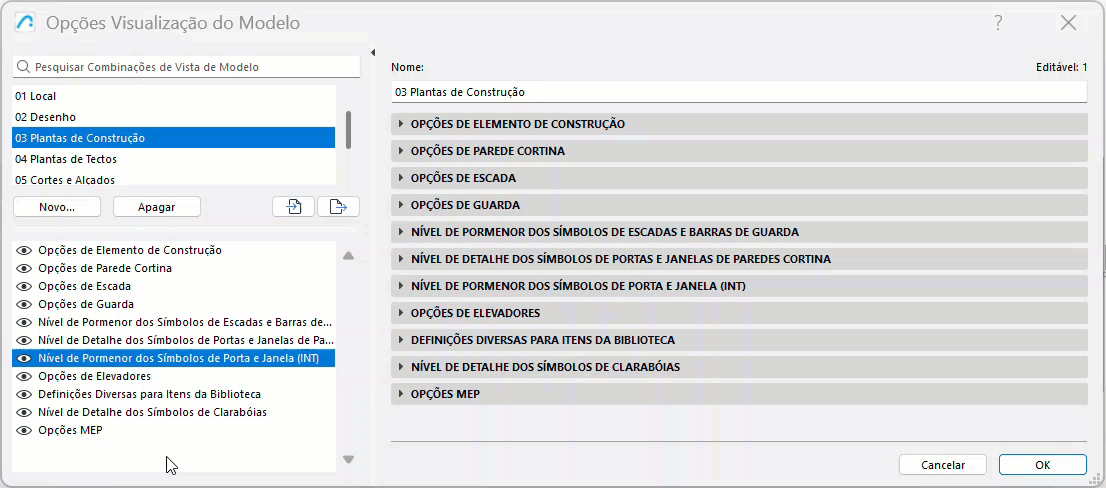Select combination 01 Local
The width and height of the screenshot is (1106, 488).
pos(174,96)
